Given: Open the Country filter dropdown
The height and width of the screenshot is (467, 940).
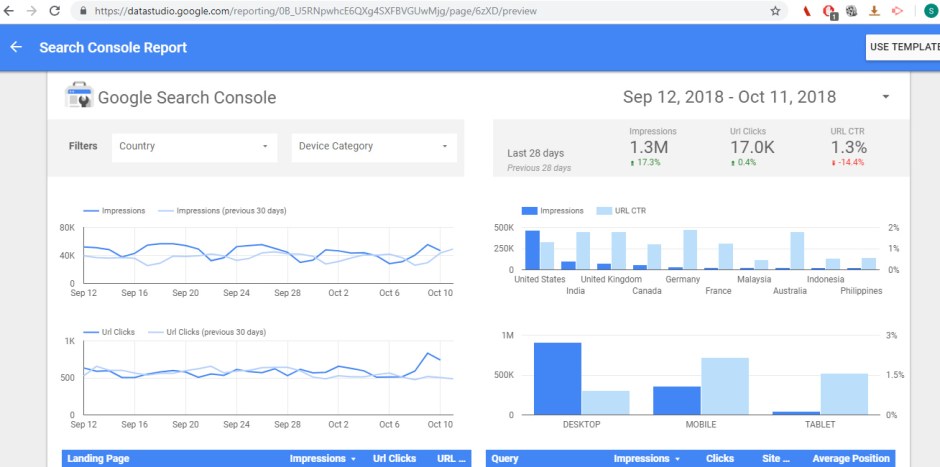Looking at the screenshot, I should coord(194,146).
